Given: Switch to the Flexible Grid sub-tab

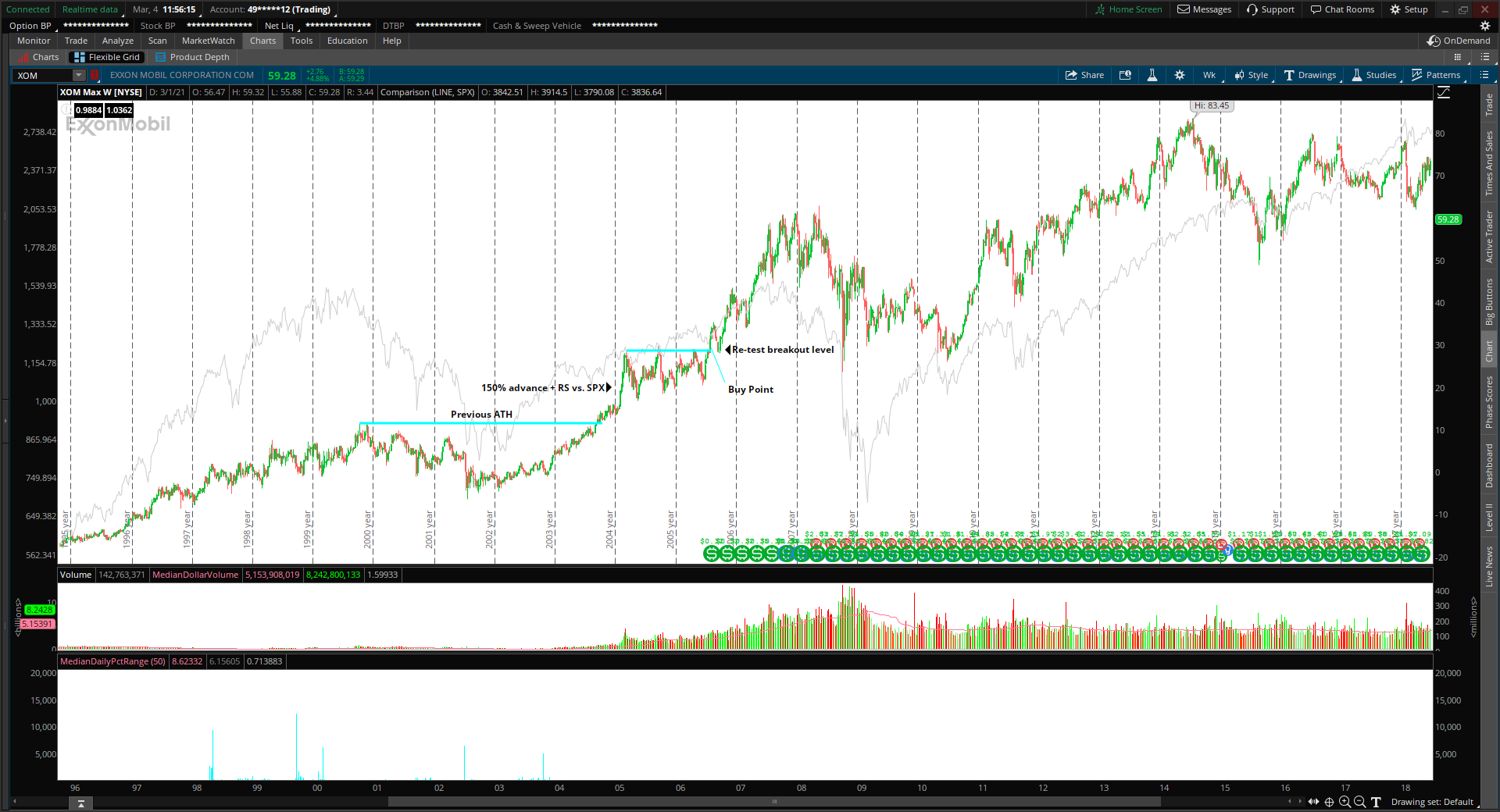Looking at the screenshot, I should pos(106,57).
